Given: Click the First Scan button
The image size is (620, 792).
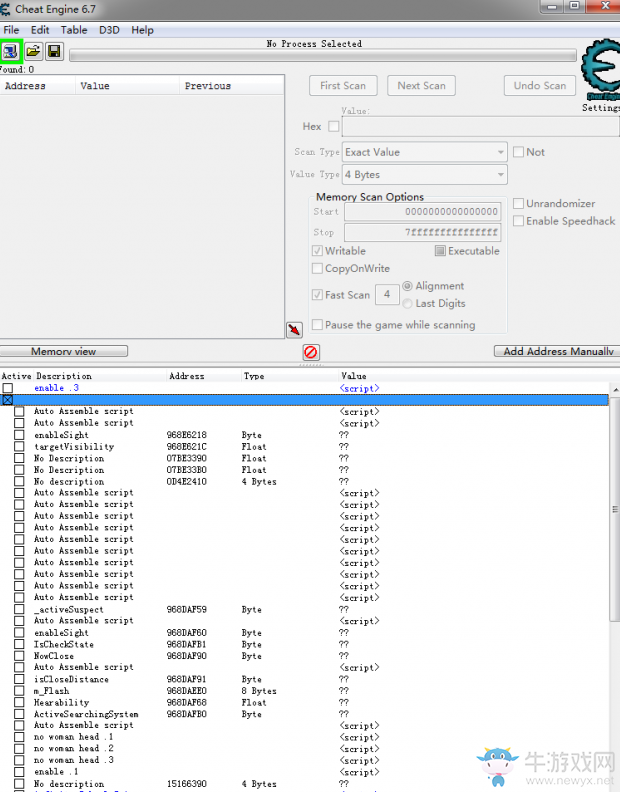Looking at the screenshot, I should tap(343, 85).
